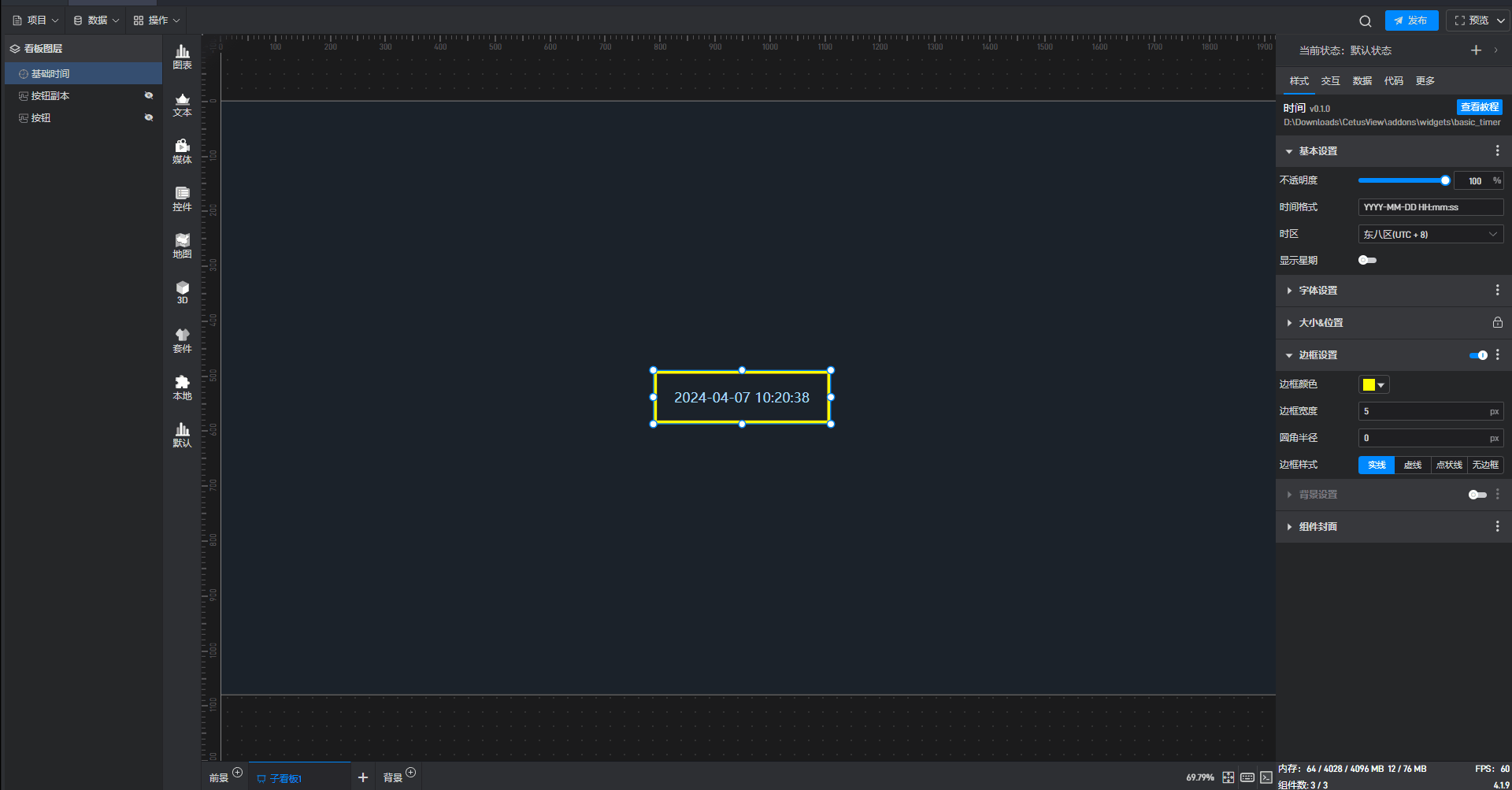1512x790 pixels.
Task: Switch to the 交互 tab
Action: [x=1330, y=81]
